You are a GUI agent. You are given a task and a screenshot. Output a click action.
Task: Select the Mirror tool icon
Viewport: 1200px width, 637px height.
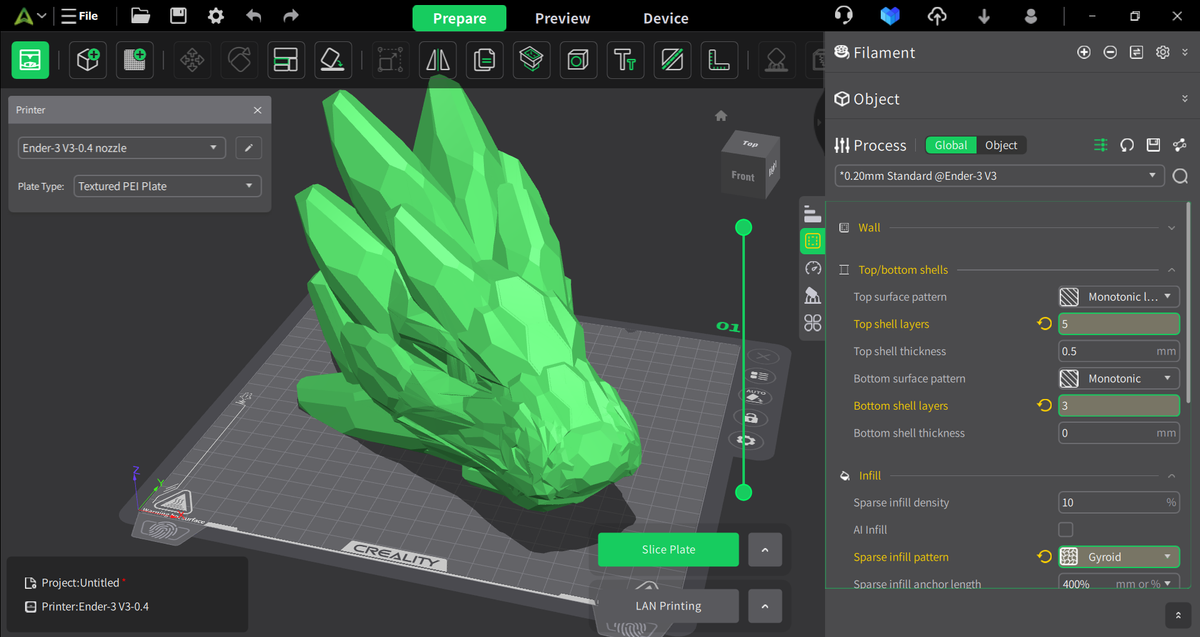pyautogui.click(x=437, y=60)
